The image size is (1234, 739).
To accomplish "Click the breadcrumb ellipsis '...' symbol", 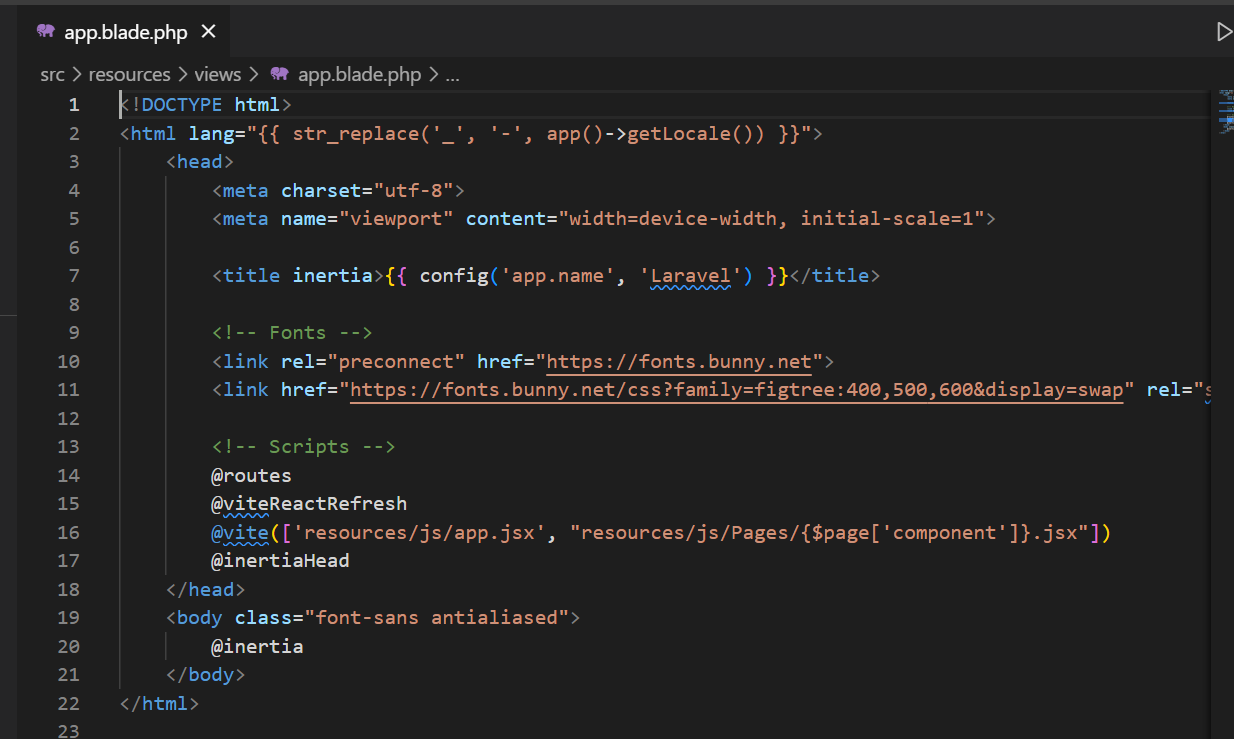I will pos(452,74).
